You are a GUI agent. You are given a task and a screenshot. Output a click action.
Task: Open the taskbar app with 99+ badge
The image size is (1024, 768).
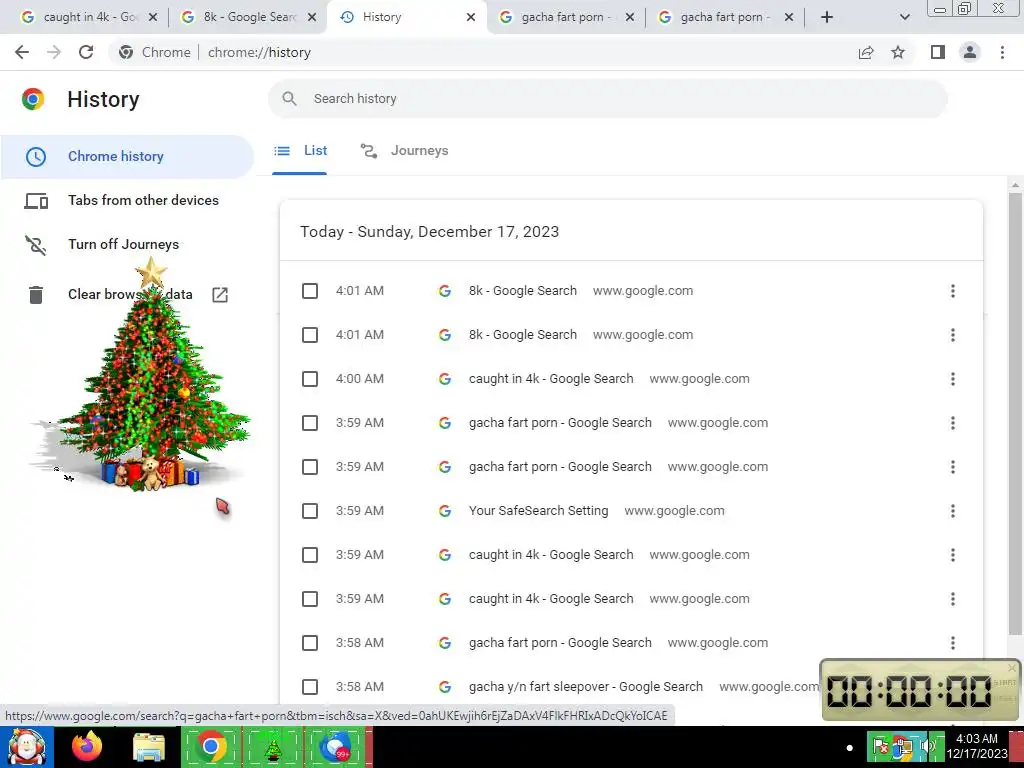click(x=336, y=746)
